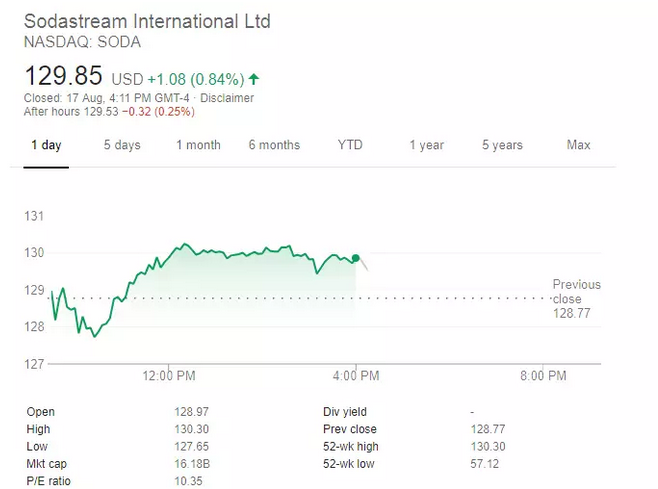Click the 12:00 PM axis label
Viewport: 658px width, 489px height.
pyautogui.click(x=169, y=376)
